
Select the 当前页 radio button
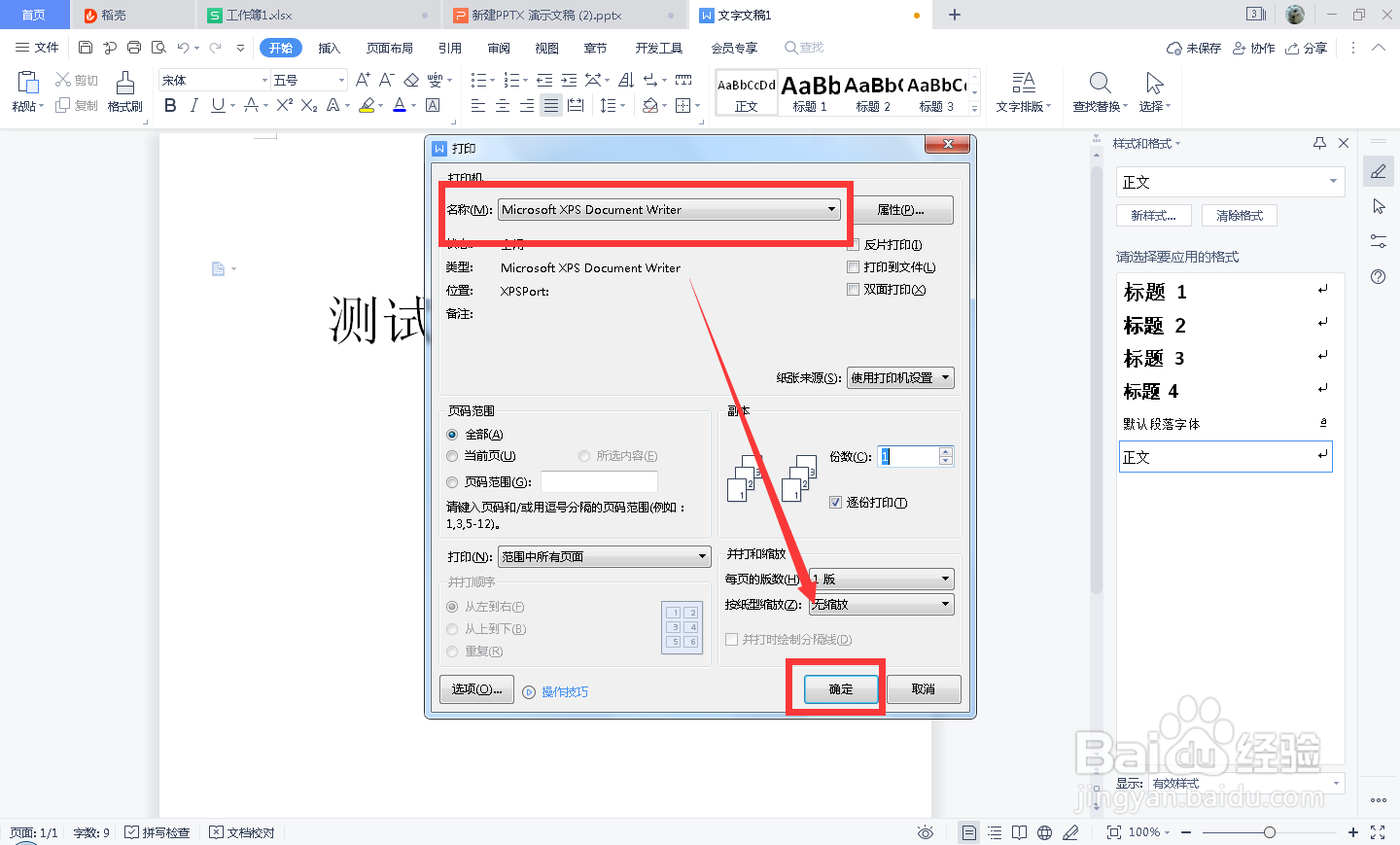[x=452, y=456]
